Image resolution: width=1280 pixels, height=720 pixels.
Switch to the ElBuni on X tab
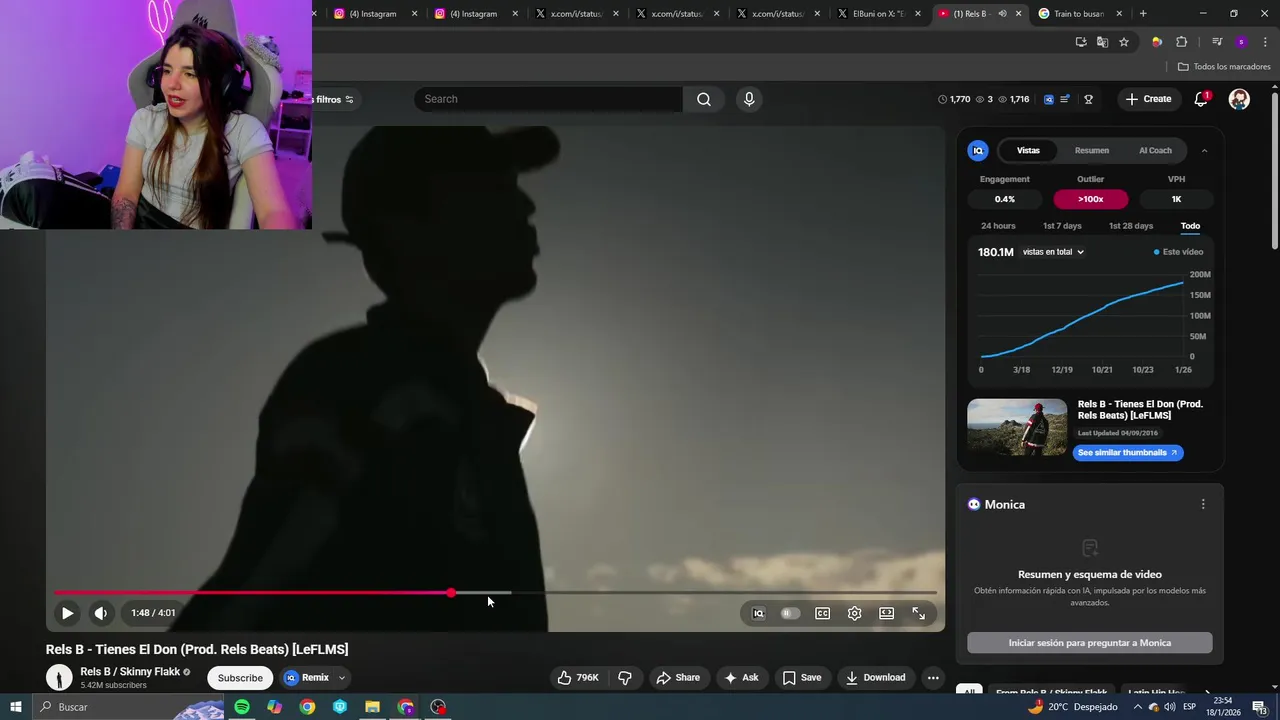tap(878, 14)
